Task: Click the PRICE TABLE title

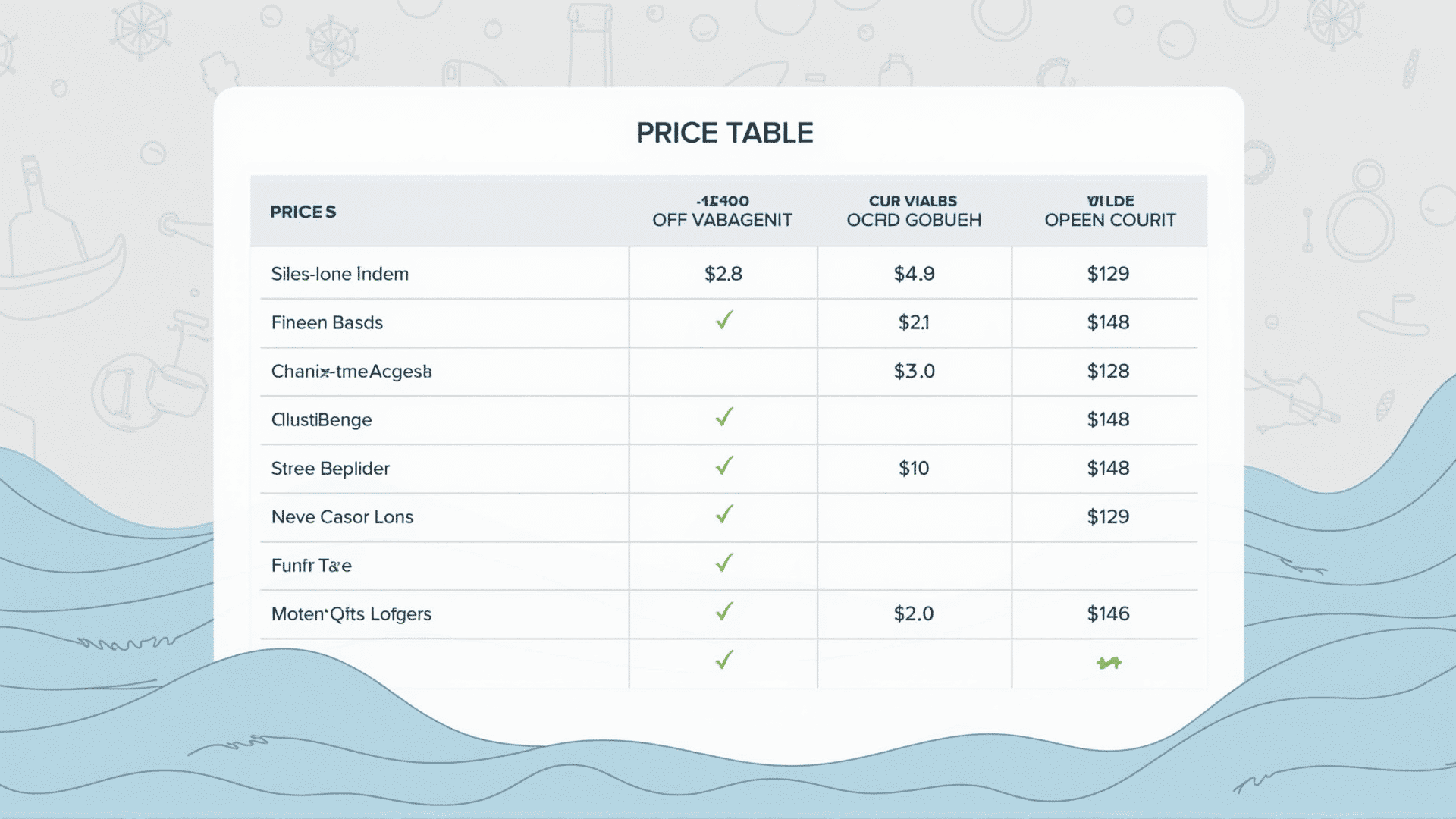Action: coord(725,133)
